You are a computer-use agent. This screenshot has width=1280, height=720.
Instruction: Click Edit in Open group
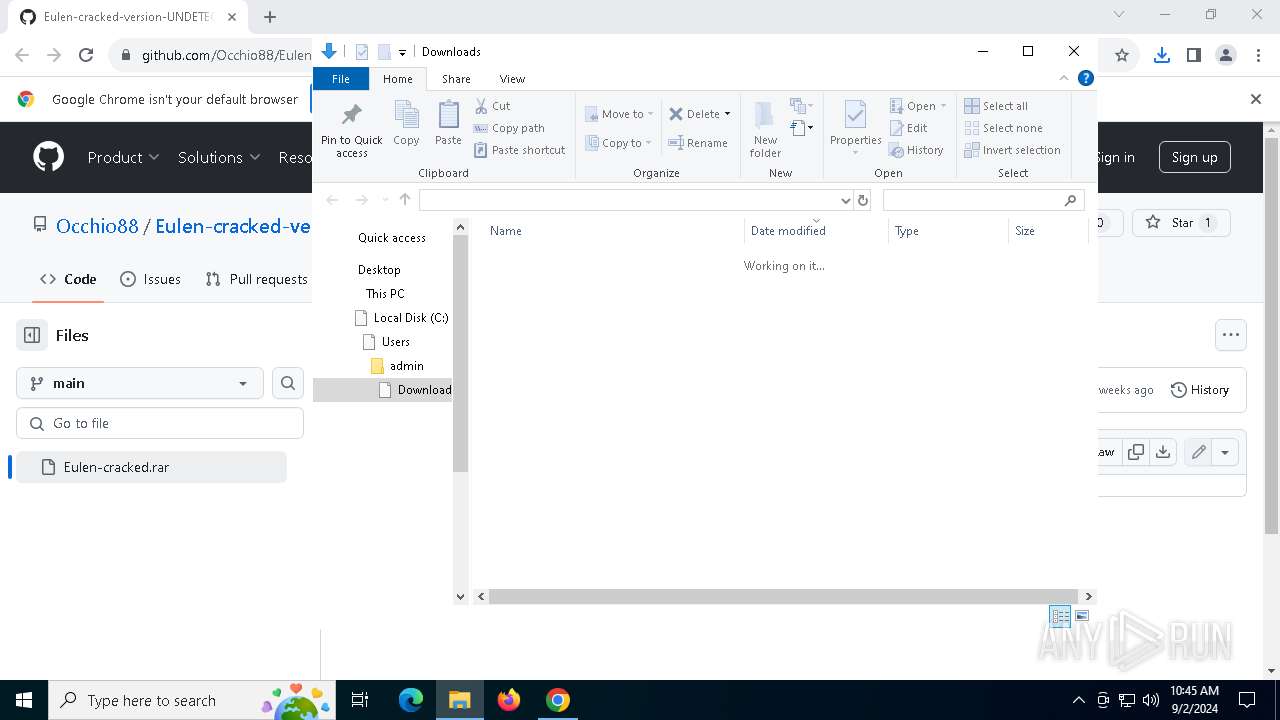click(x=909, y=128)
